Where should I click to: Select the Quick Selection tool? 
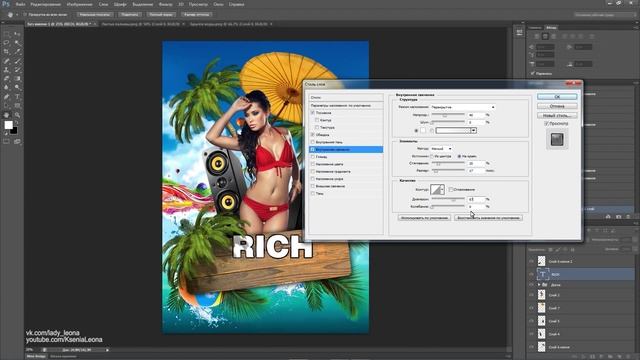(x=17, y=43)
